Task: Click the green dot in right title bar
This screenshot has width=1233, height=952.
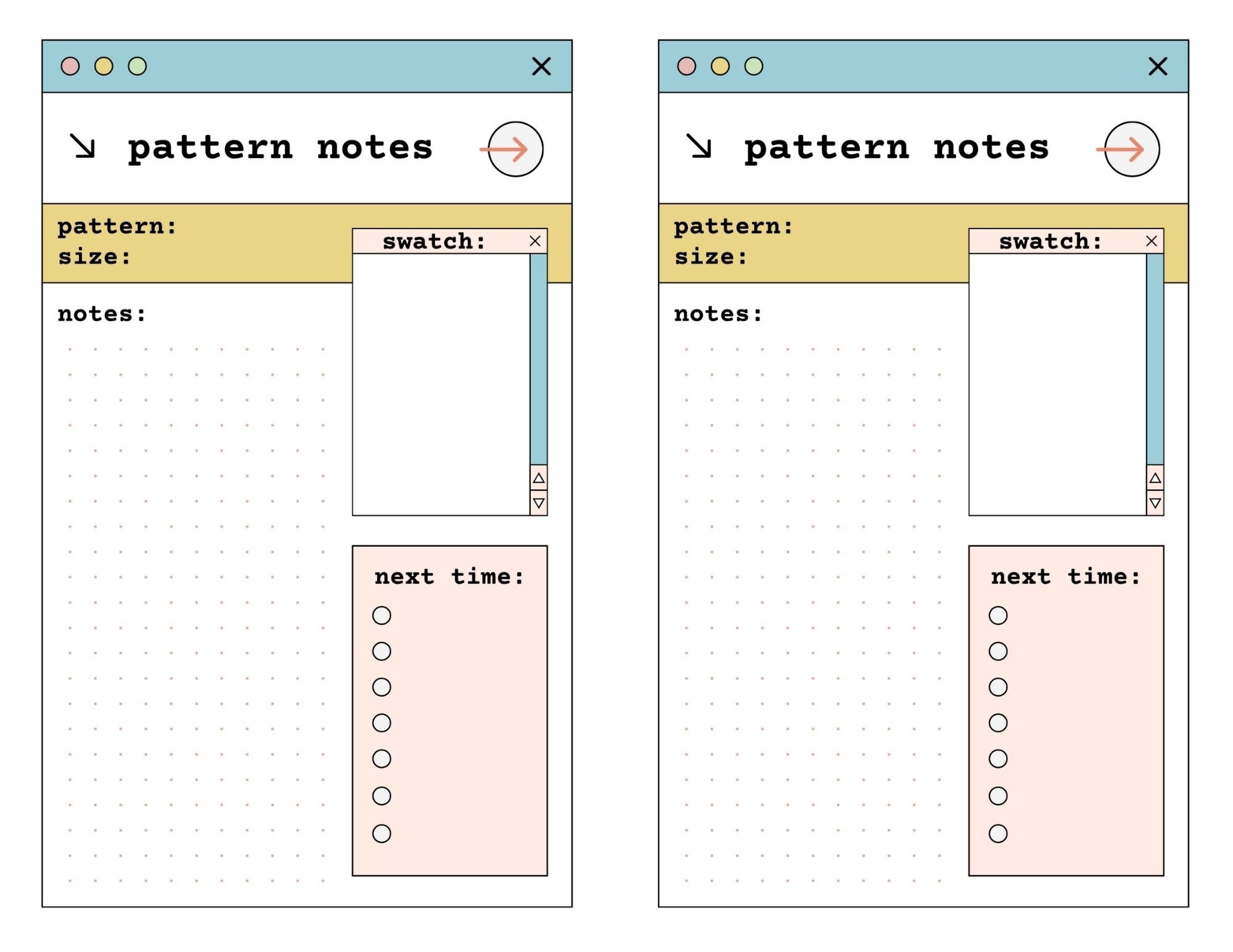Action: click(x=753, y=66)
